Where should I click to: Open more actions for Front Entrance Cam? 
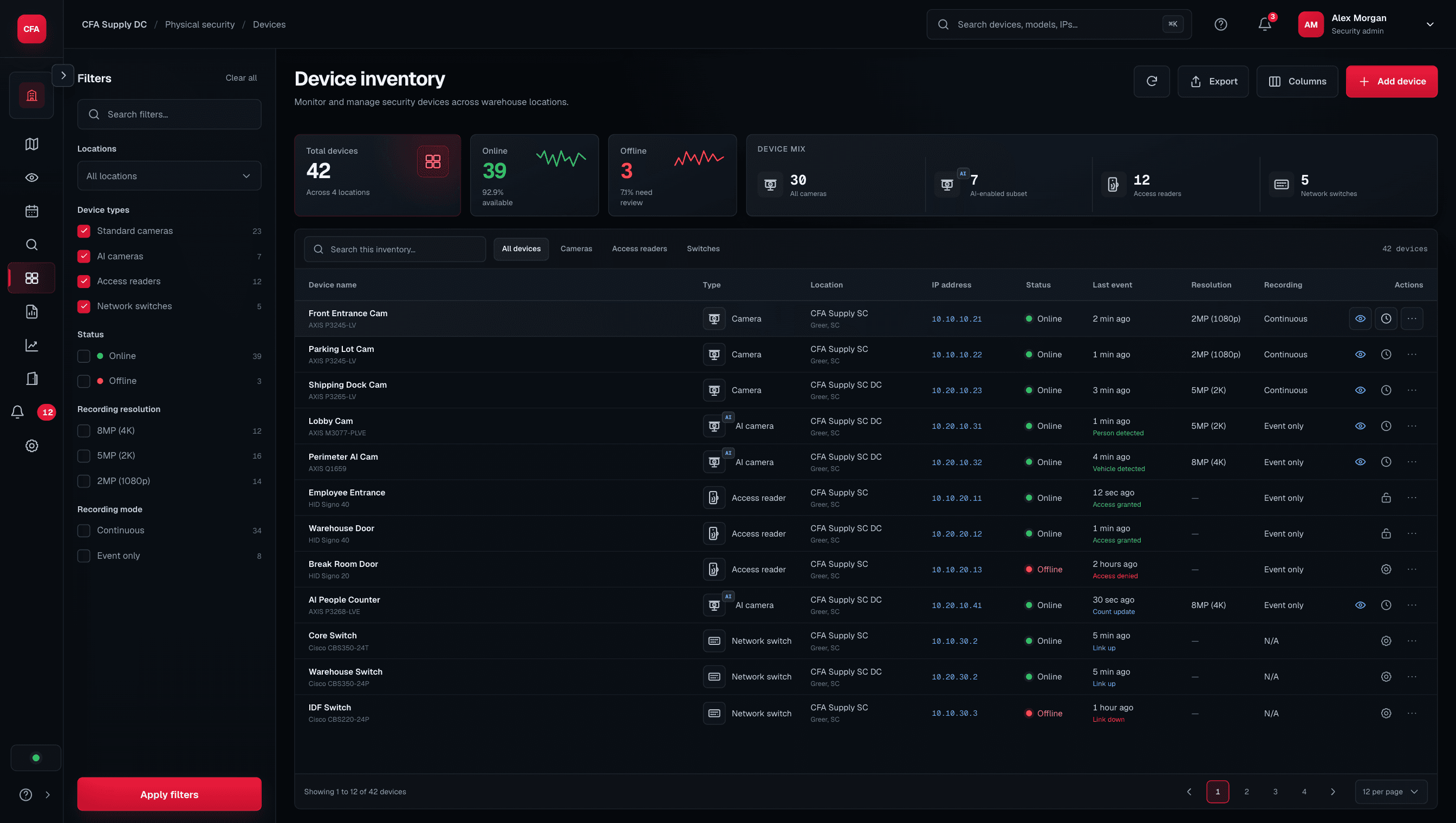pyautogui.click(x=1412, y=319)
